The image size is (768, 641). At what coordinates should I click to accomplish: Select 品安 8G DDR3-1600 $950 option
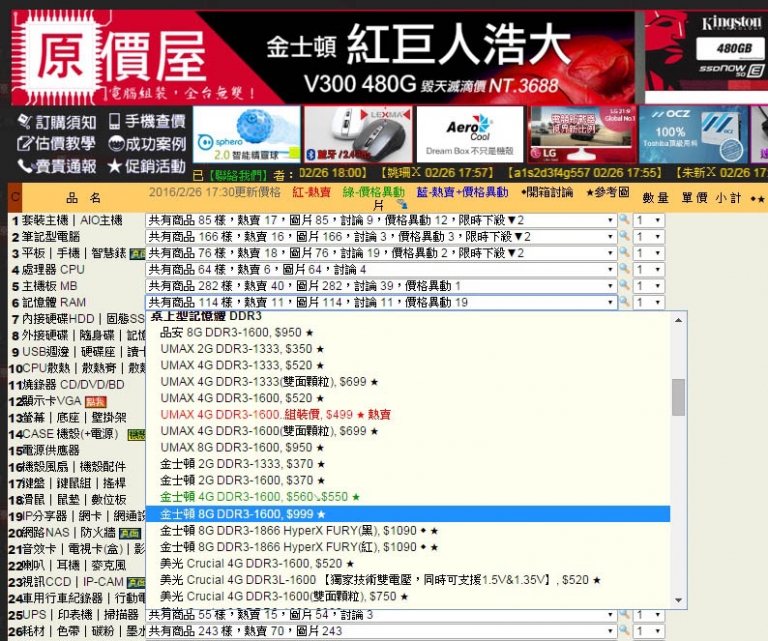(408, 332)
